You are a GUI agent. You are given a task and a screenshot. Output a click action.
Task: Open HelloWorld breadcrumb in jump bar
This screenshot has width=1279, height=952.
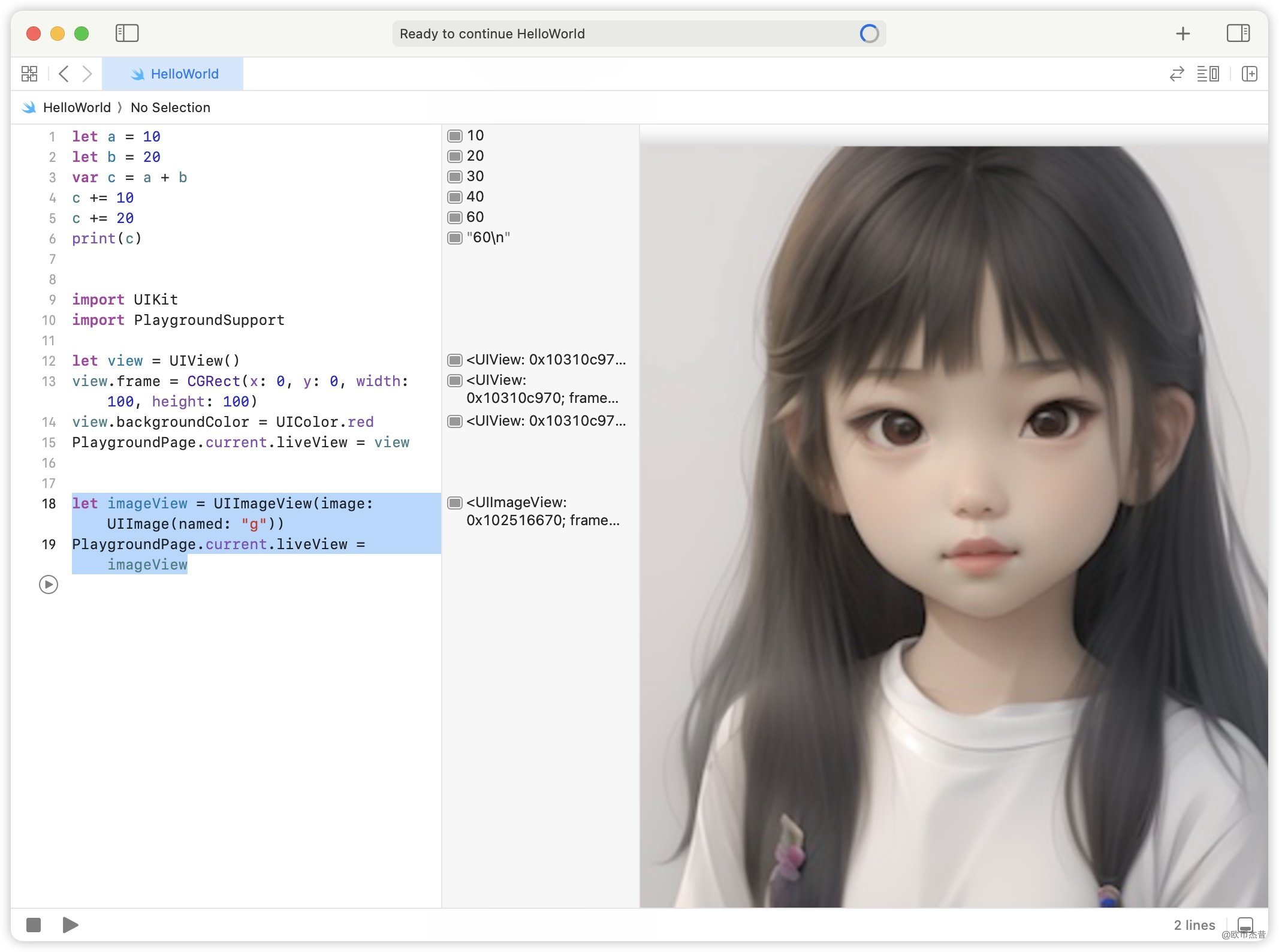77,107
